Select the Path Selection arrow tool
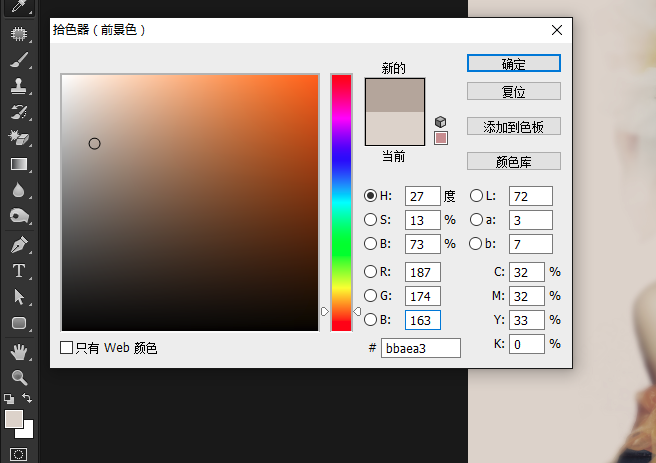Screen dimensions: 656x463 [x=19, y=297]
